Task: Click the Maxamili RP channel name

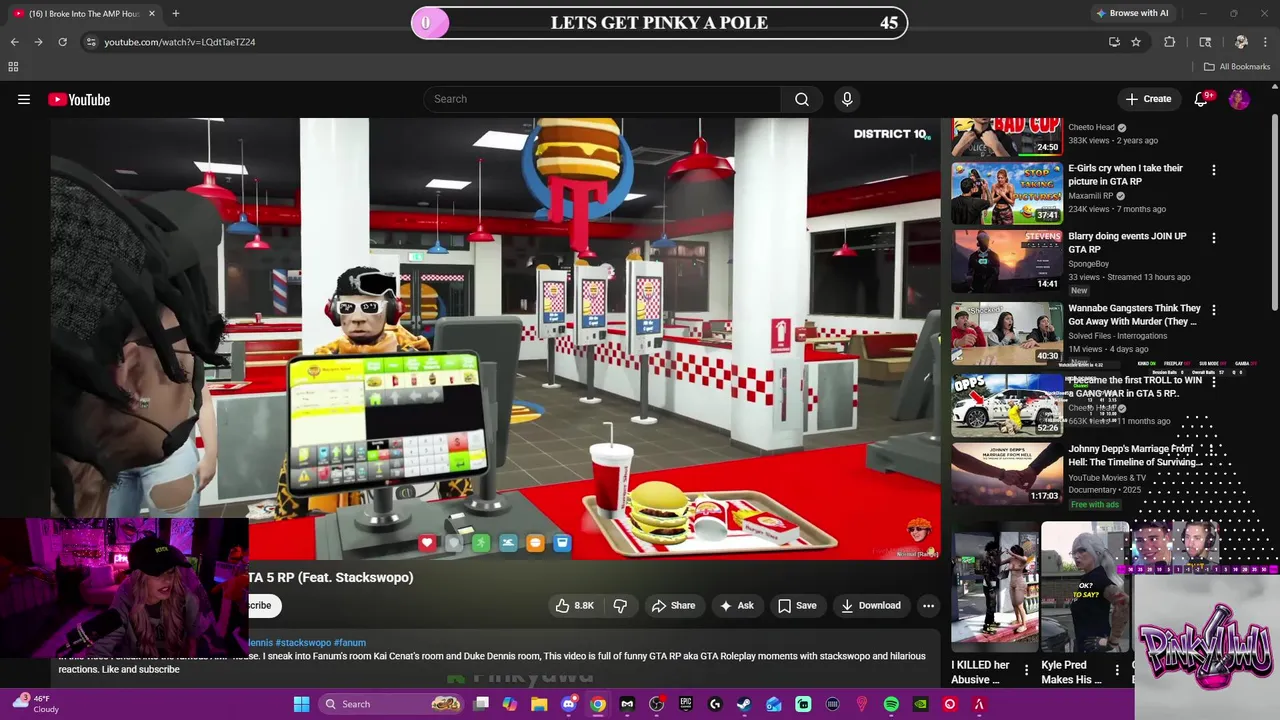Action: point(1090,196)
